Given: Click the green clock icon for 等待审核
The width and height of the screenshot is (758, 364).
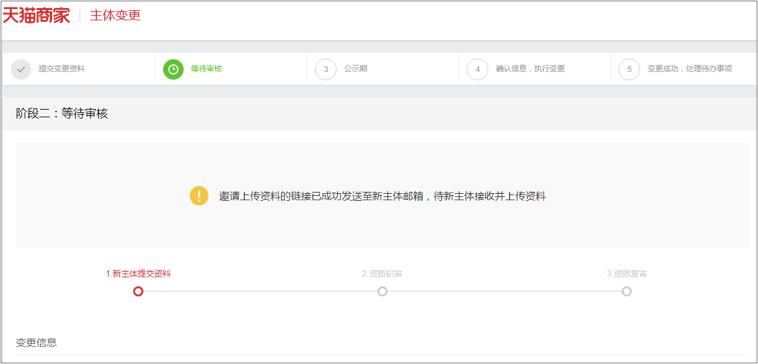Looking at the screenshot, I should pos(173,69).
